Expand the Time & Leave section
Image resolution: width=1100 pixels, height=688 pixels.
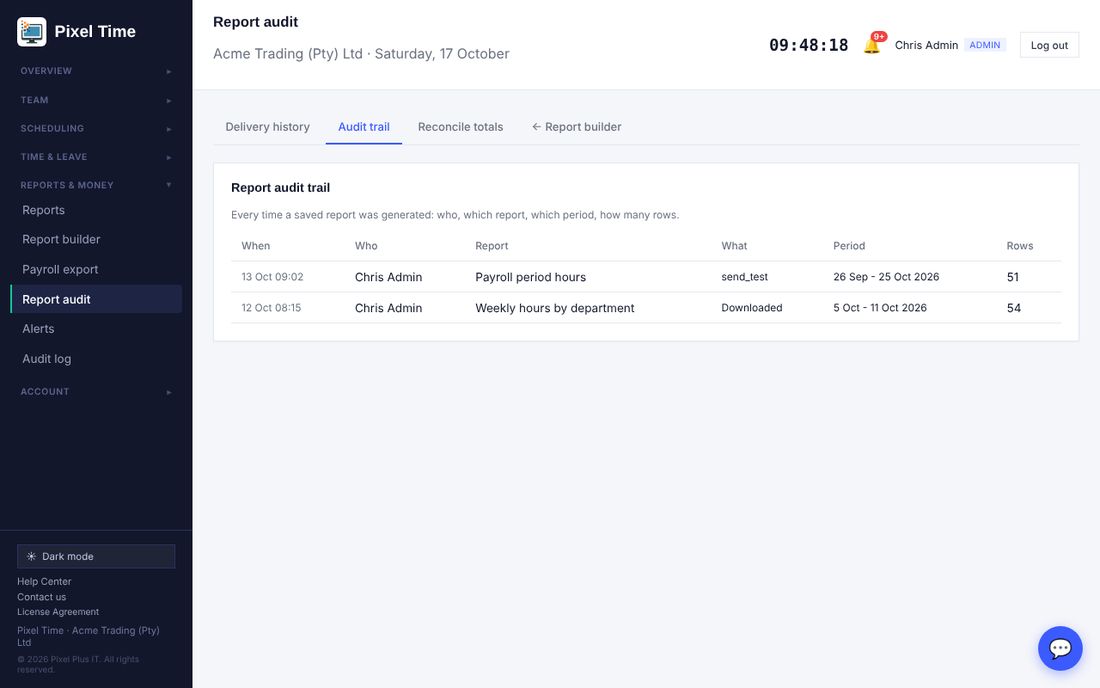pyautogui.click(x=96, y=157)
